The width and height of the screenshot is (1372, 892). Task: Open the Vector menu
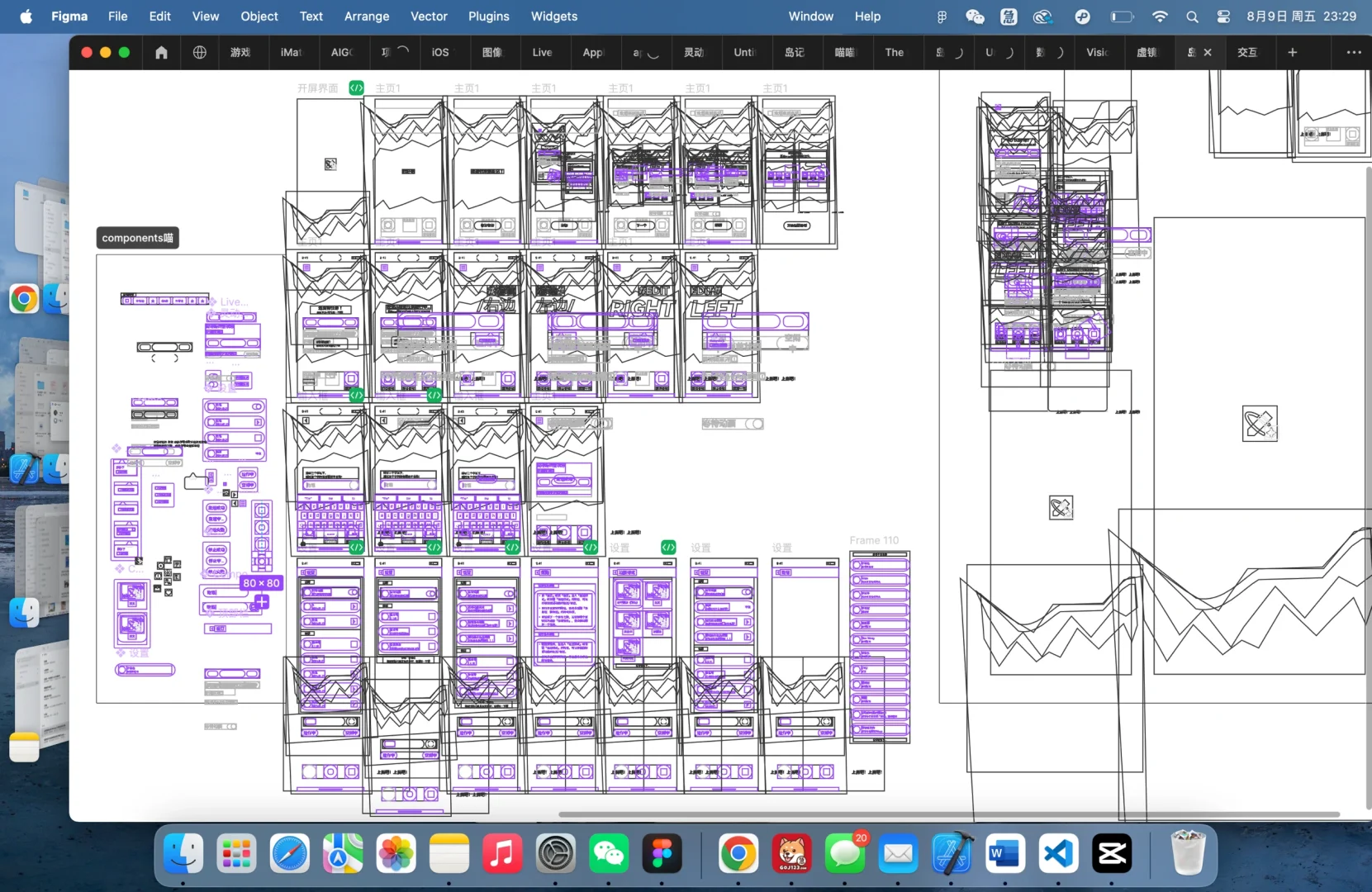(429, 17)
